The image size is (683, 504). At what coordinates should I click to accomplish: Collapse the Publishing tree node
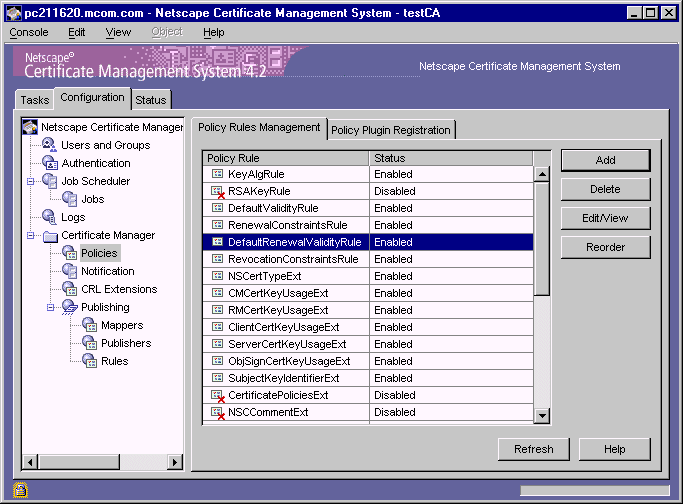tap(51, 308)
